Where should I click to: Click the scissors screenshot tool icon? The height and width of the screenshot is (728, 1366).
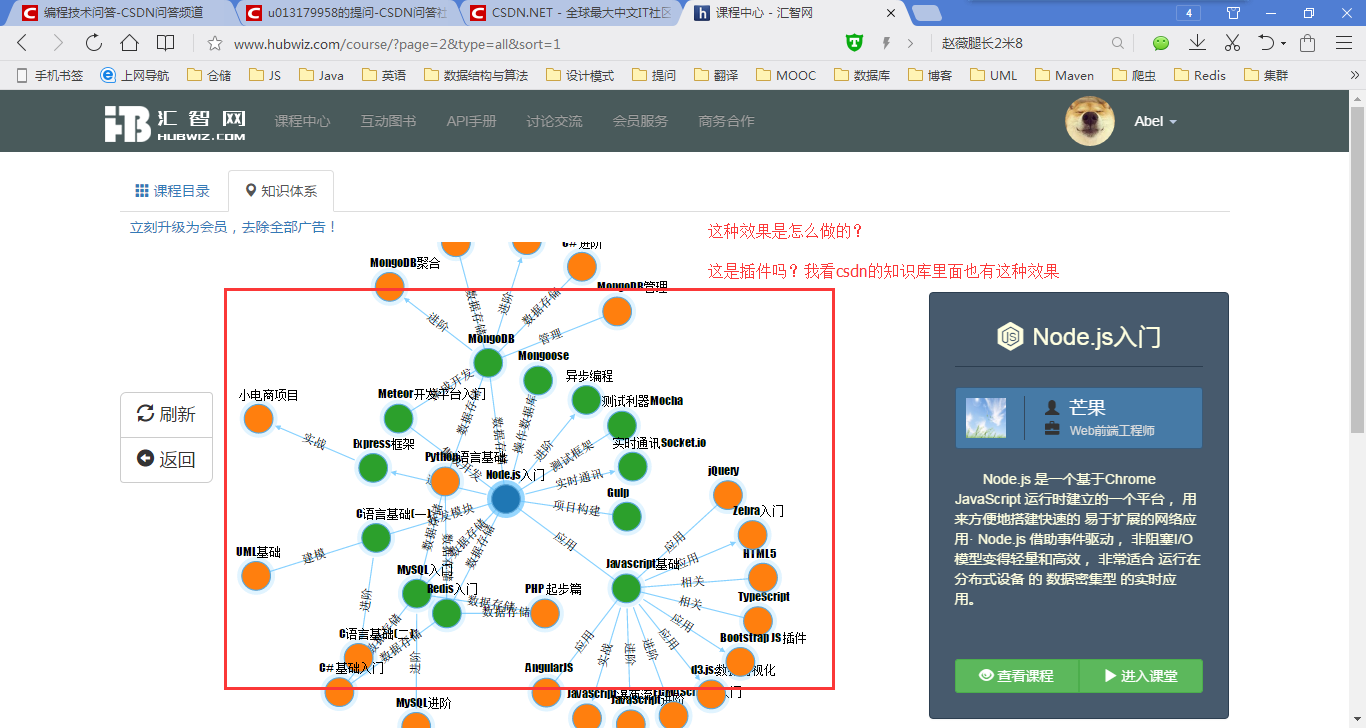click(1232, 43)
